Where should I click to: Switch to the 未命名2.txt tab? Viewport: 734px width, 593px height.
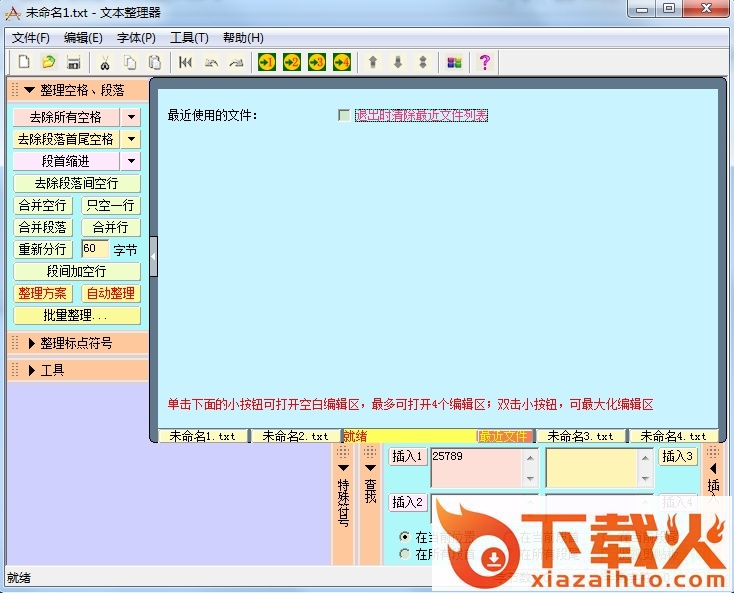tap(295, 436)
